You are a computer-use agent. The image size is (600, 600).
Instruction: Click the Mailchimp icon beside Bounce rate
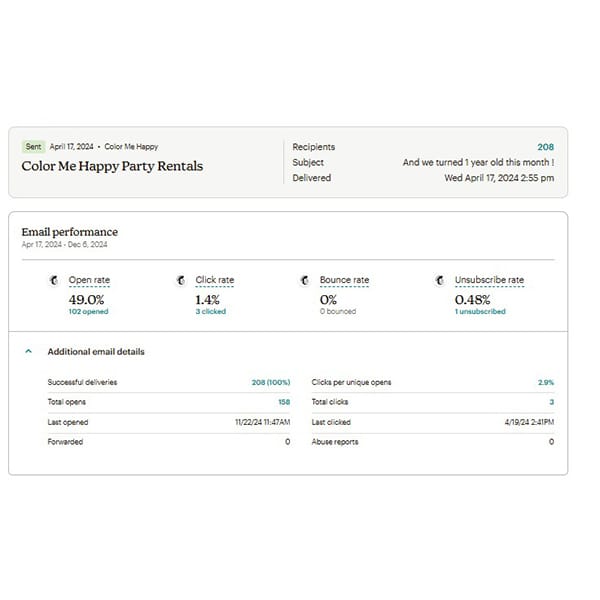305,280
